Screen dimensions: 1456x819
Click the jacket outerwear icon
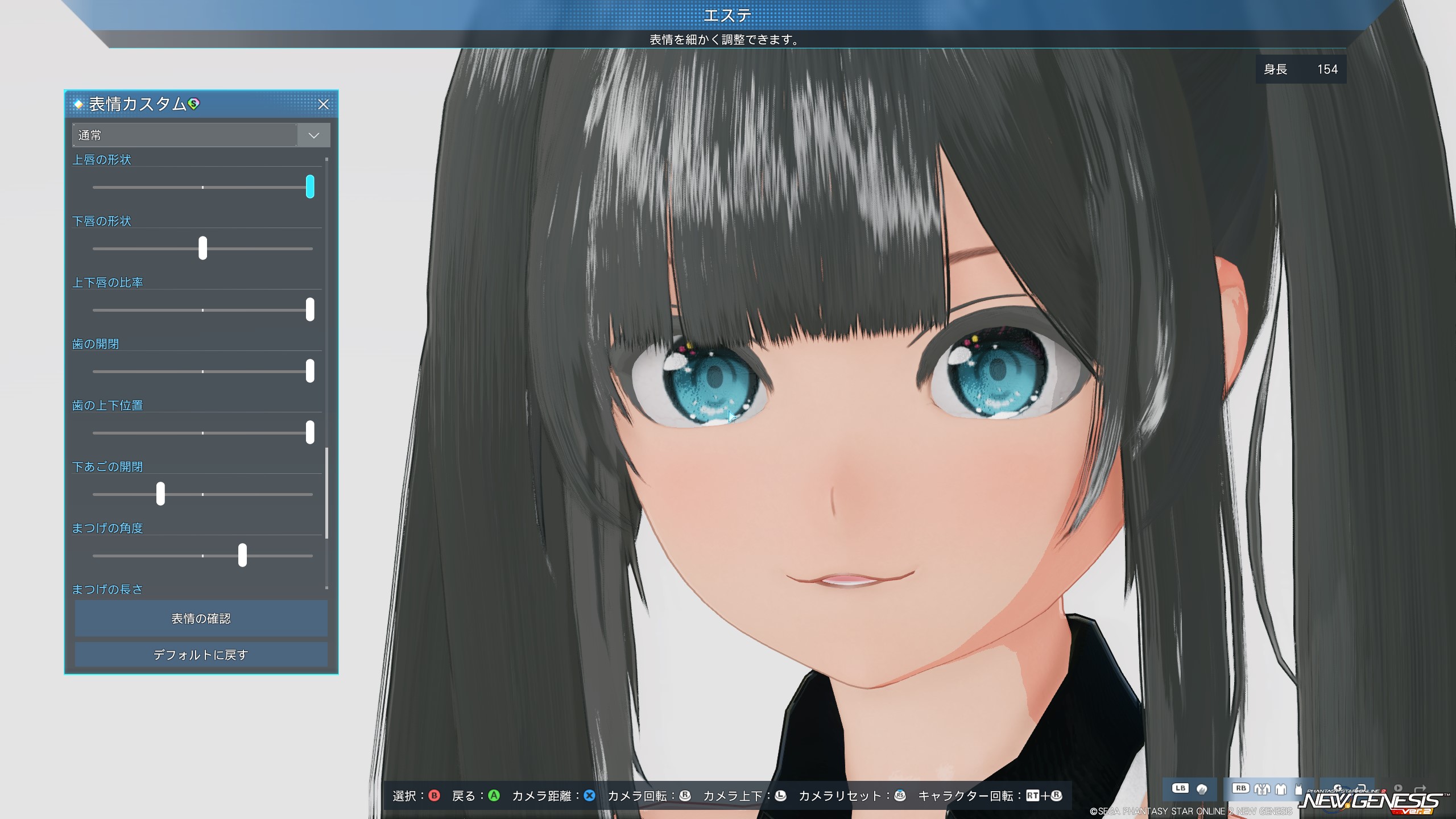(x=1262, y=789)
